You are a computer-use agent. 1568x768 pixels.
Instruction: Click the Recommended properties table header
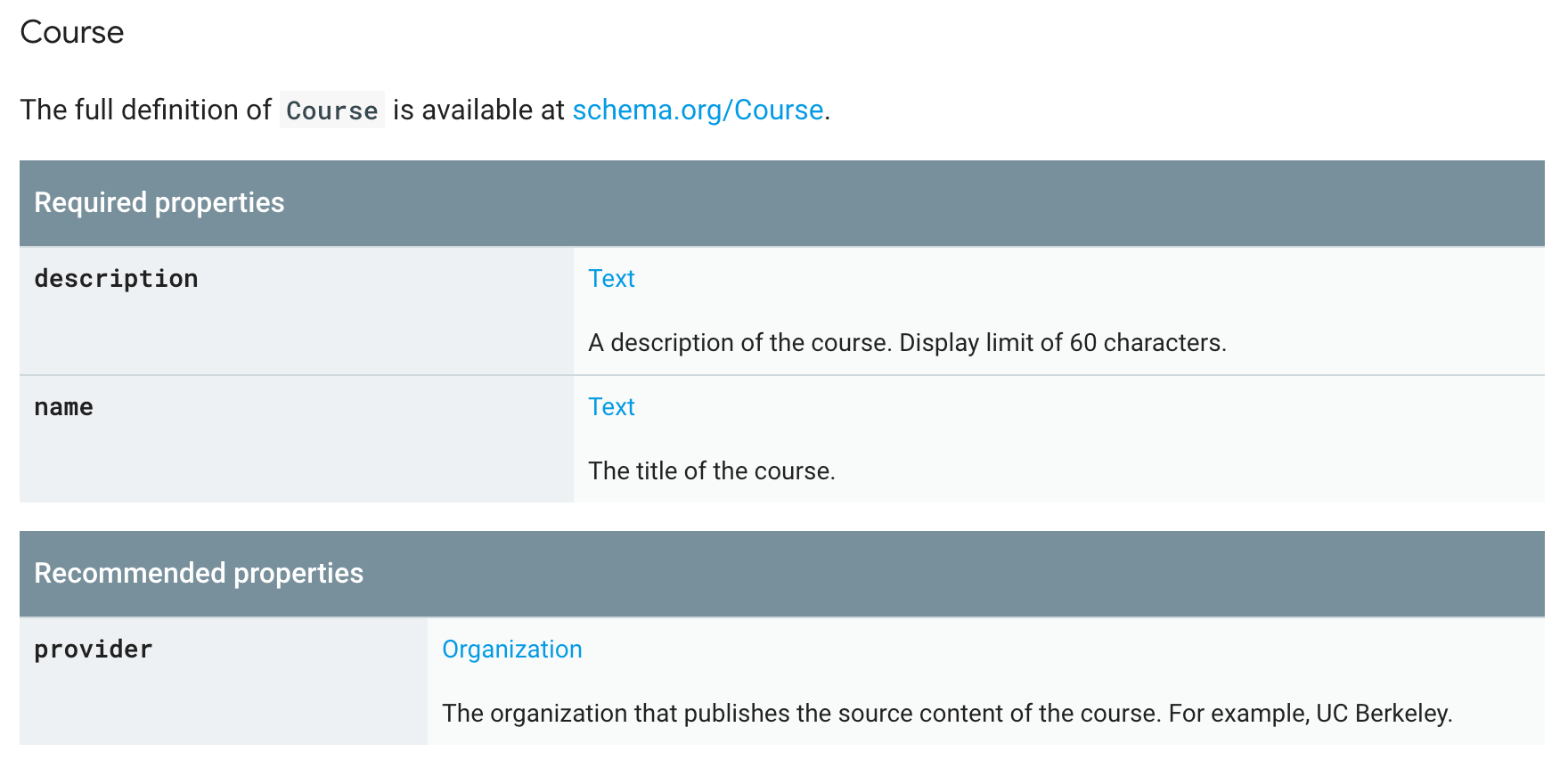coord(199,574)
